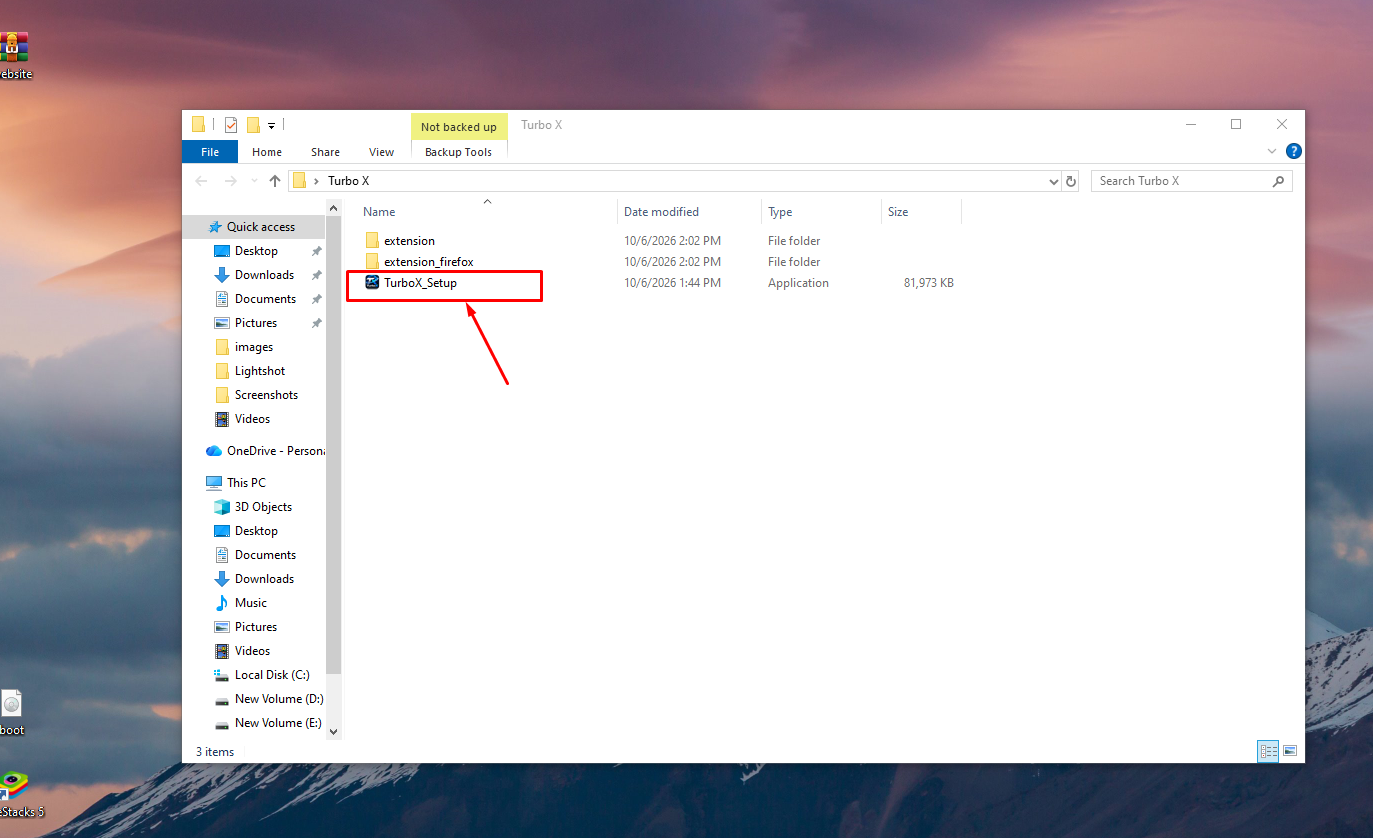1373x838 pixels.
Task: Open the Backup Tools tab
Action: click(x=459, y=152)
